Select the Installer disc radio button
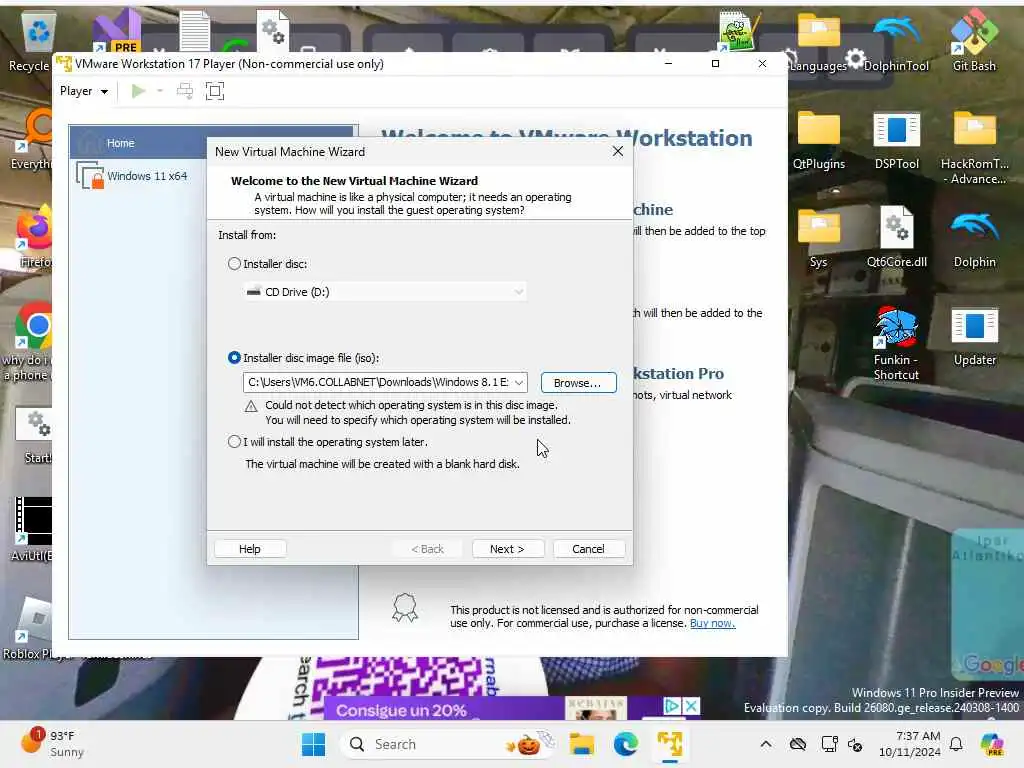1024x768 pixels. [234, 264]
